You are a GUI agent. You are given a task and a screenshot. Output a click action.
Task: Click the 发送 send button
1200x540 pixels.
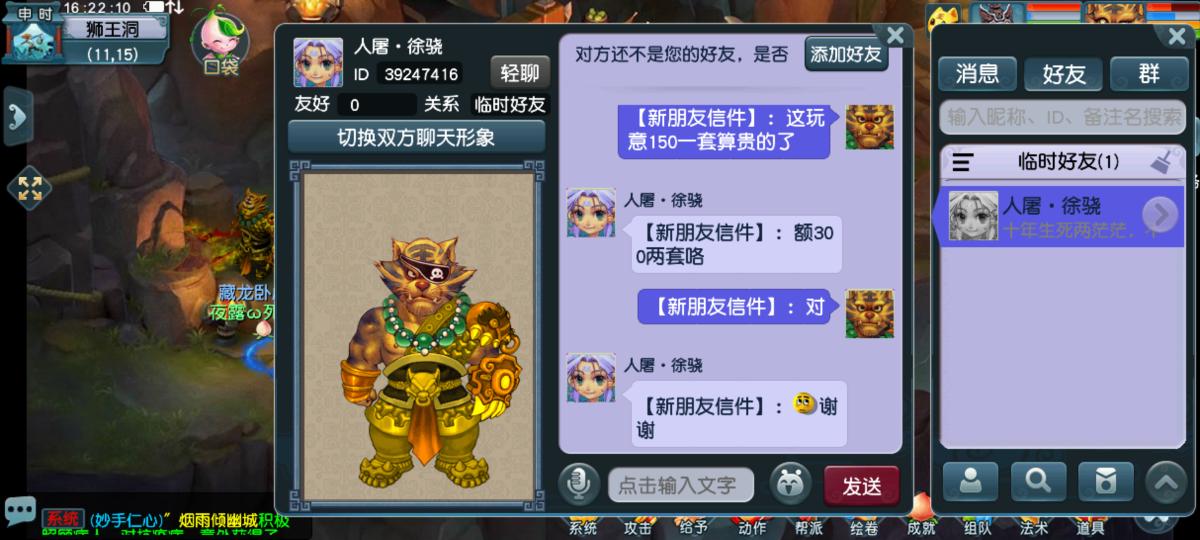[x=861, y=486]
